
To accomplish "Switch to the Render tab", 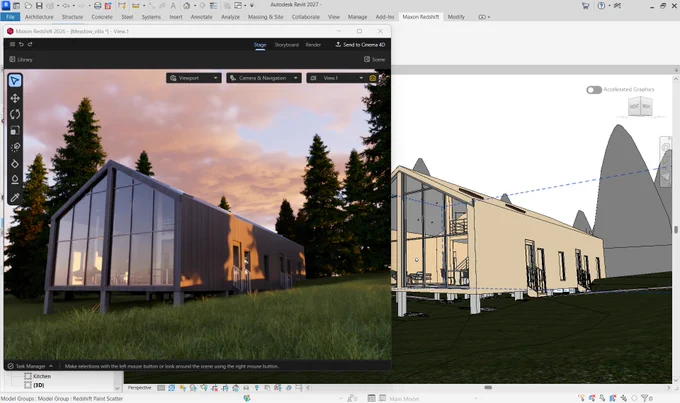I will pos(313,45).
